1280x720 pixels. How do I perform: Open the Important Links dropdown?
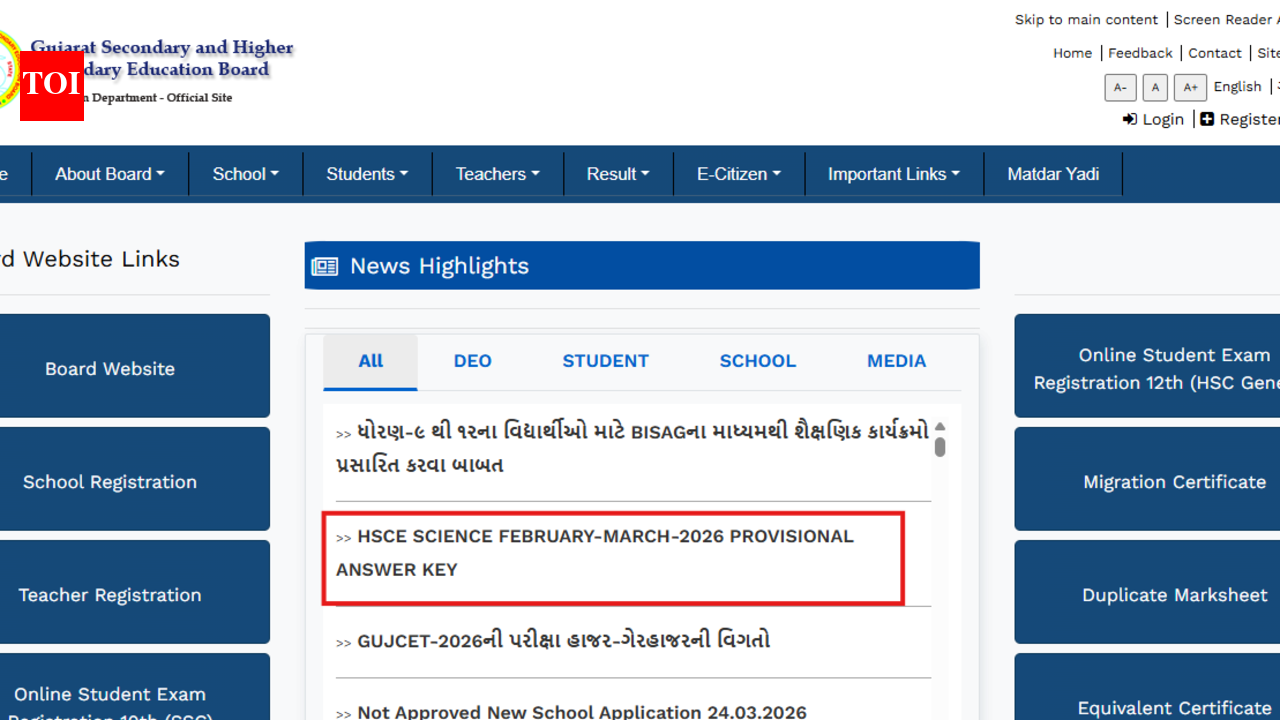point(893,173)
